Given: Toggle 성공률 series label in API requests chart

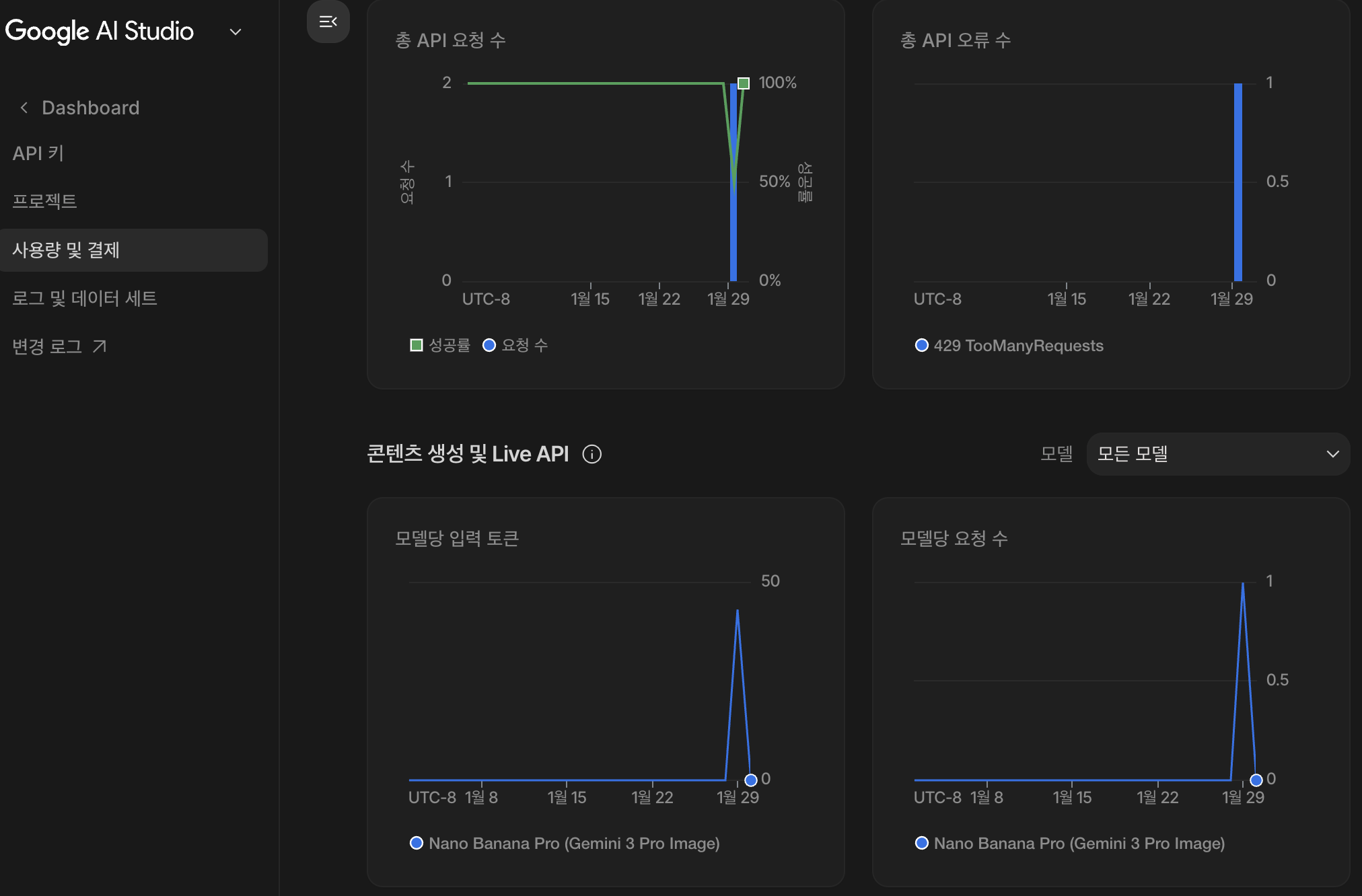Looking at the screenshot, I should pos(450,345).
